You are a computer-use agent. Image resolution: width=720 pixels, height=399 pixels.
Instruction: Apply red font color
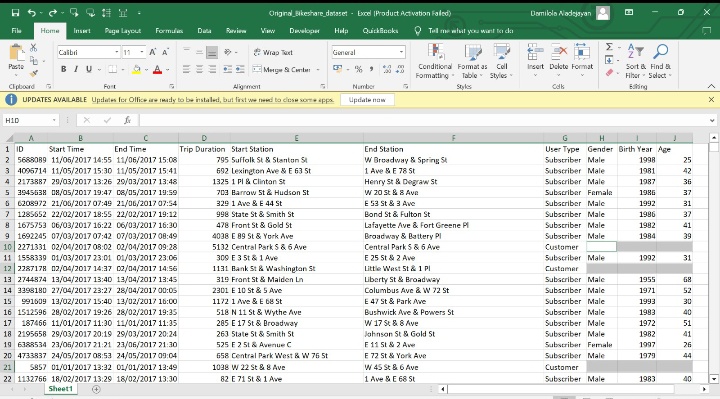pyautogui.click(x=158, y=69)
